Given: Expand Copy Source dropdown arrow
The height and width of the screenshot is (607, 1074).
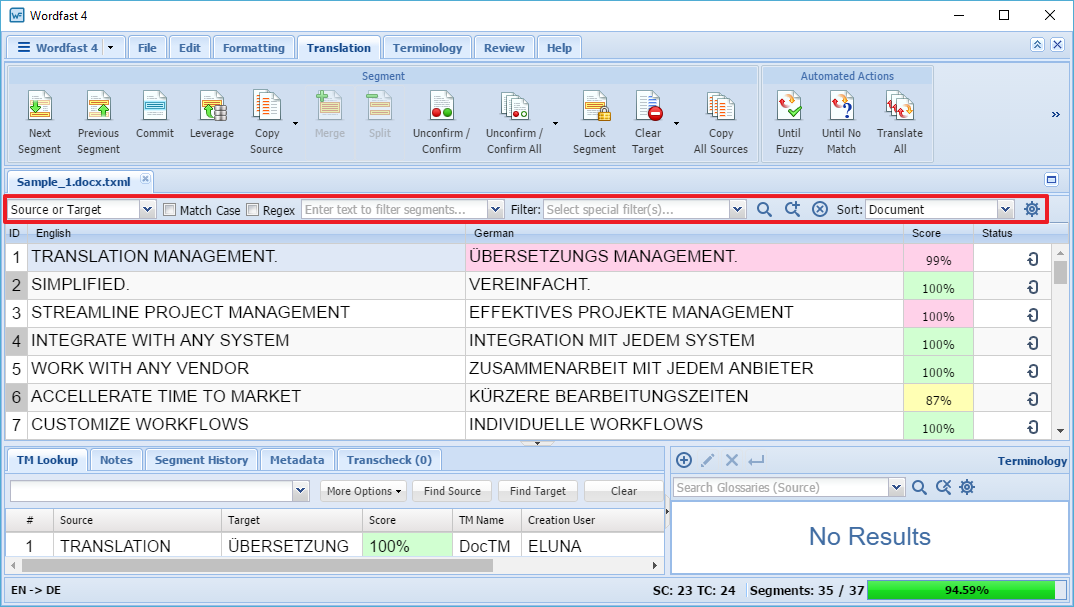Looking at the screenshot, I should click(x=295, y=123).
